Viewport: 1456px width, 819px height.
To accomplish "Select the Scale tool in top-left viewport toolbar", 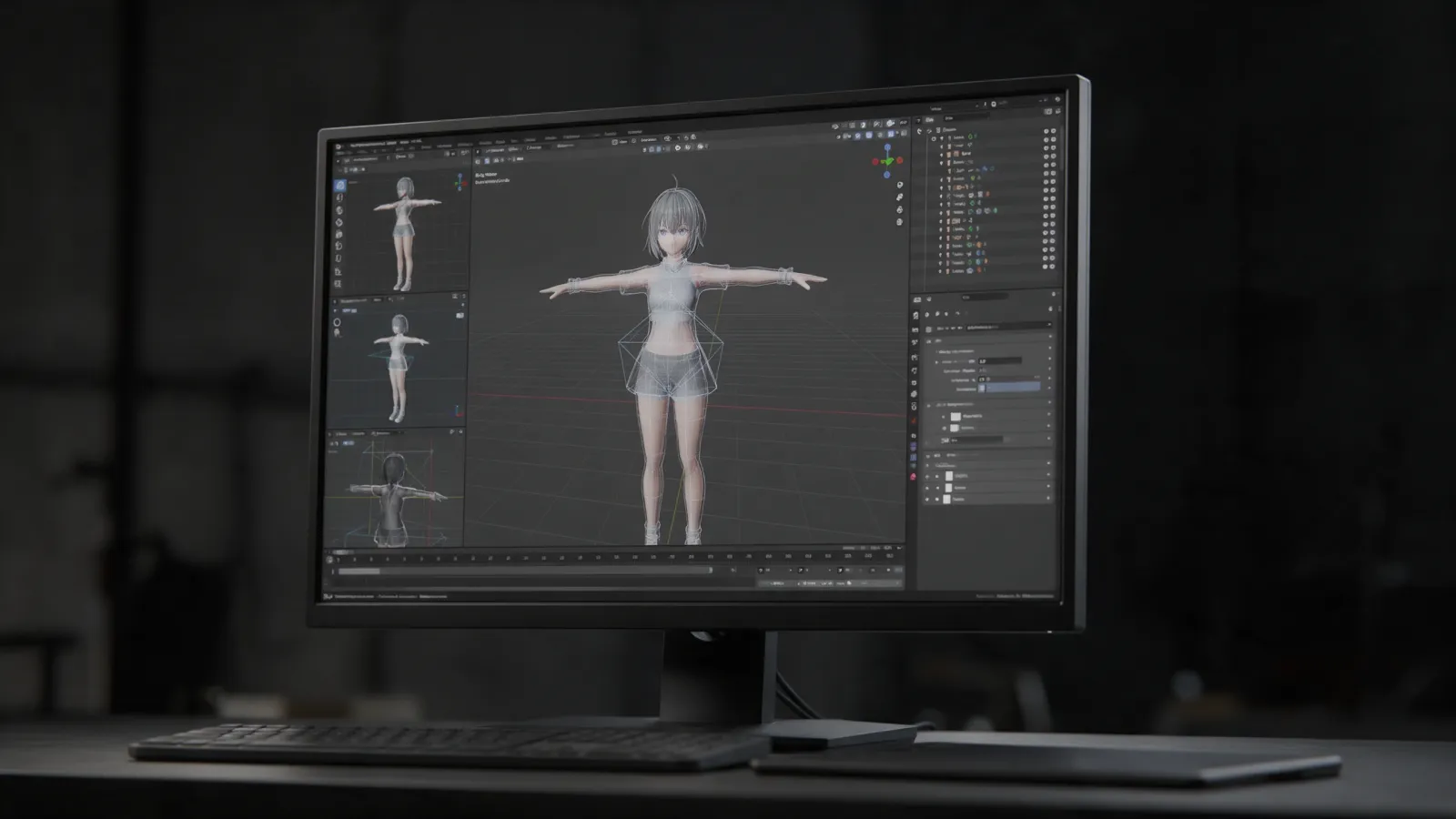I will (339, 234).
